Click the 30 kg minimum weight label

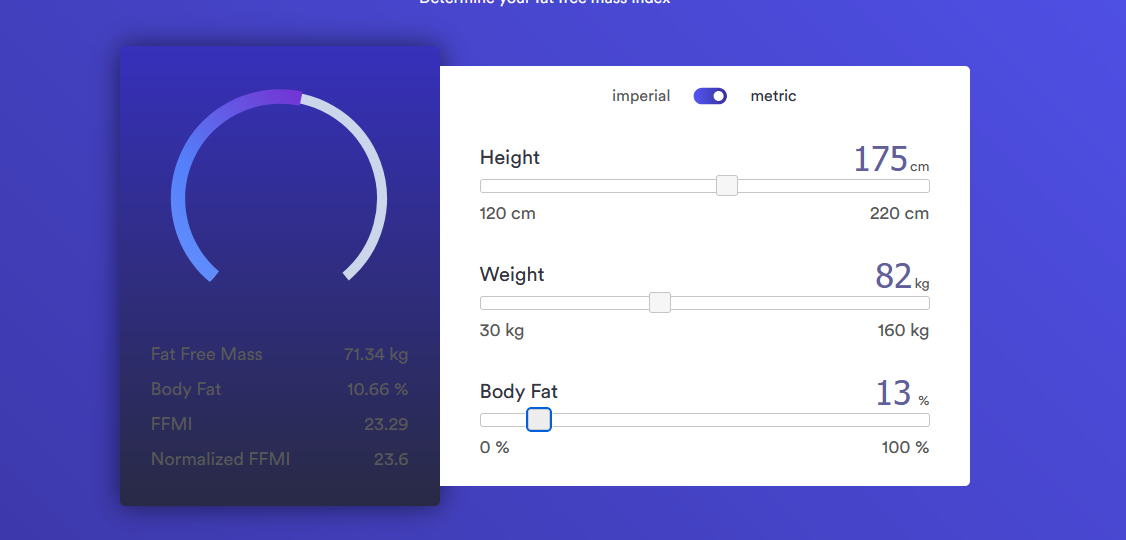(502, 330)
